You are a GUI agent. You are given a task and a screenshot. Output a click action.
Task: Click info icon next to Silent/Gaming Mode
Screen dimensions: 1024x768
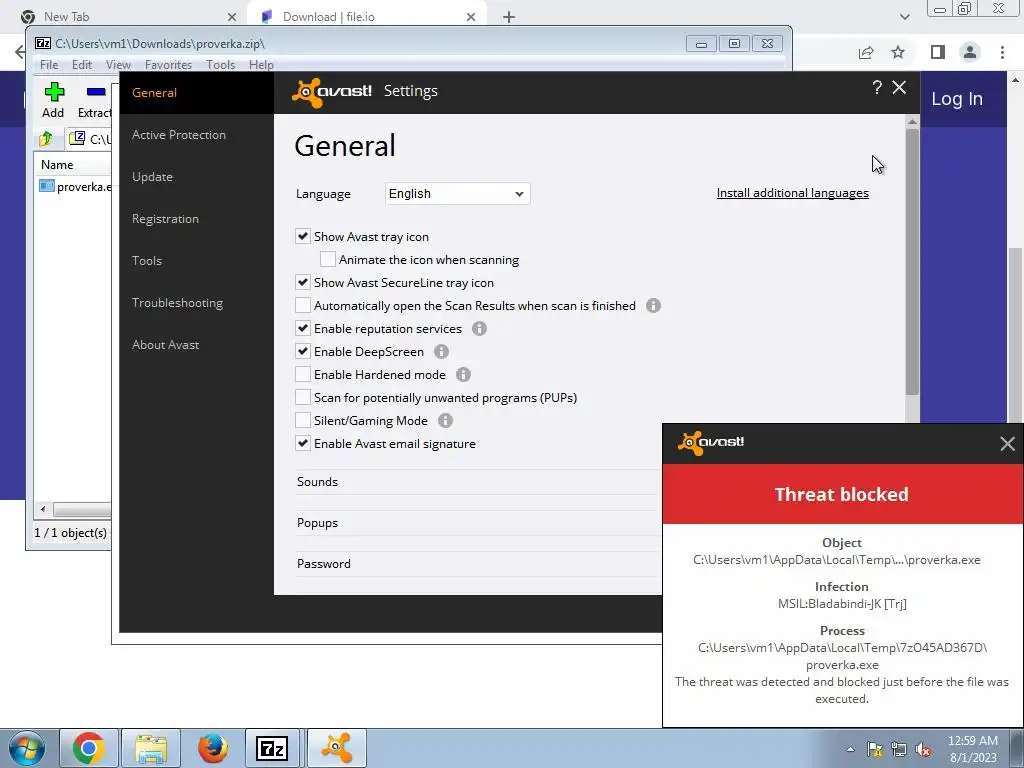(445, 421)
